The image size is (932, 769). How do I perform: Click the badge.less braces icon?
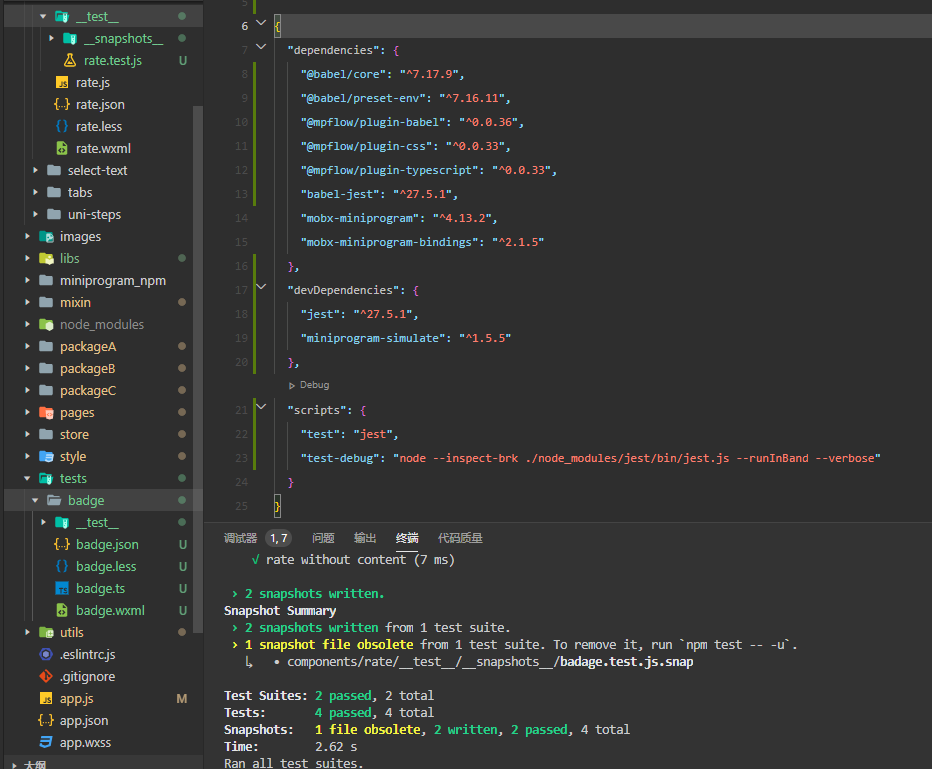click(62, 566)
